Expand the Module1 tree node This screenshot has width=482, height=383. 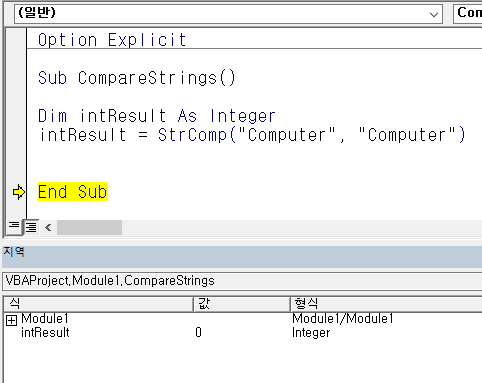[x=11, y=320]
